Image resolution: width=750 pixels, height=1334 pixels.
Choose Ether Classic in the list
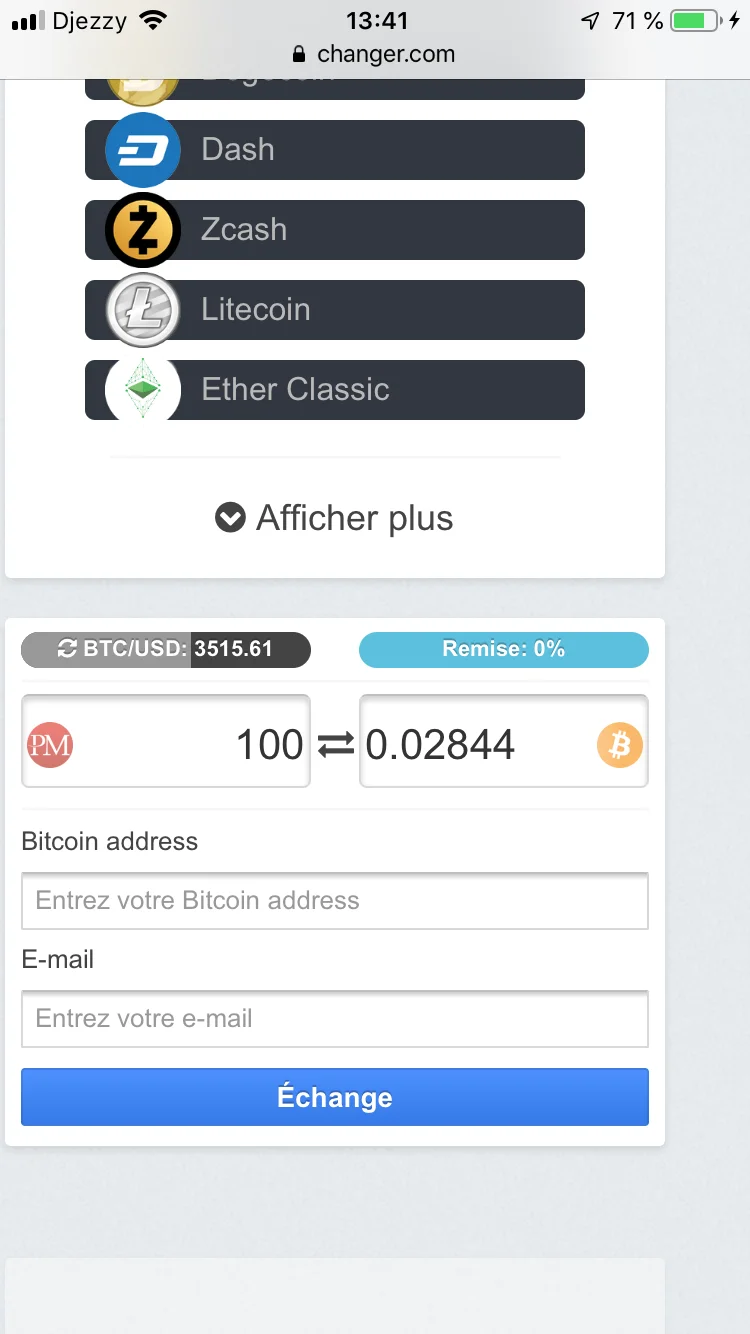tap(380, 390)
